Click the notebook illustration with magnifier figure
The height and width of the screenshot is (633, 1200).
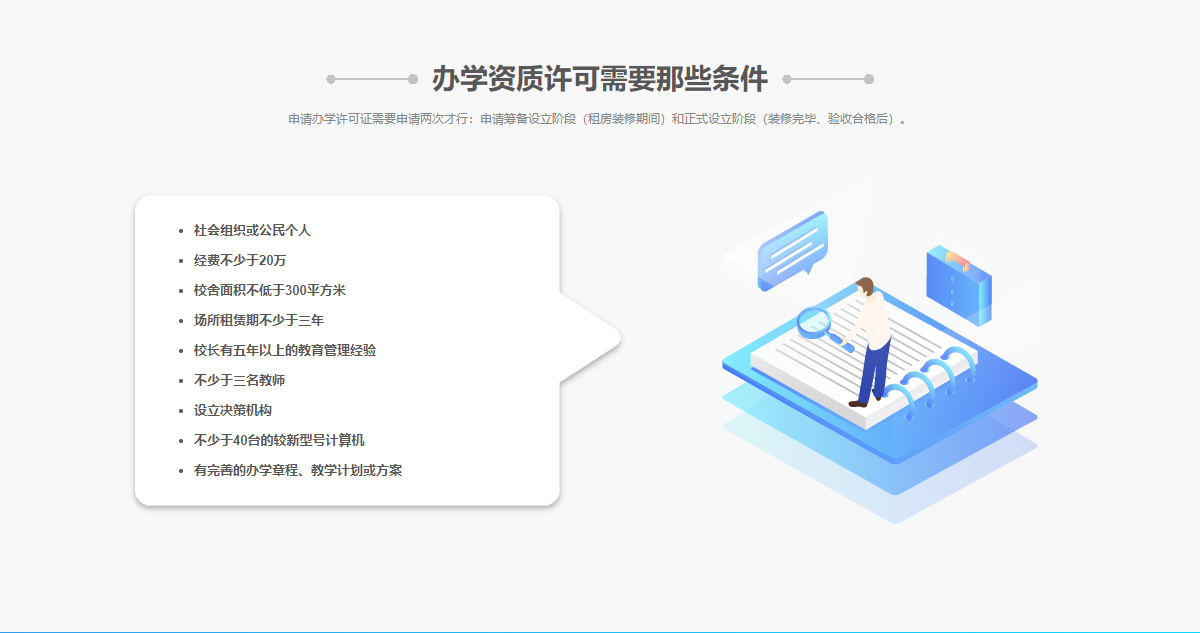point(880,352)
